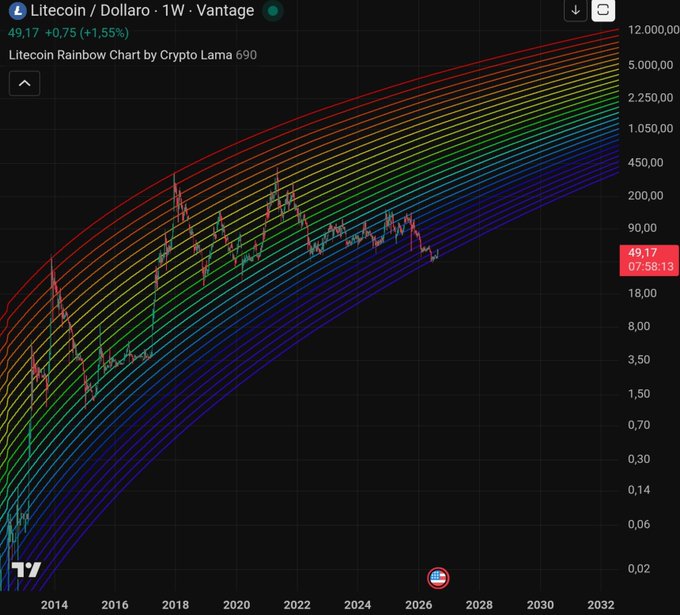Open the Litecoin / Dollaro symbol title
This screenshot has height=615, width=680.
click(x=142, y=10)
